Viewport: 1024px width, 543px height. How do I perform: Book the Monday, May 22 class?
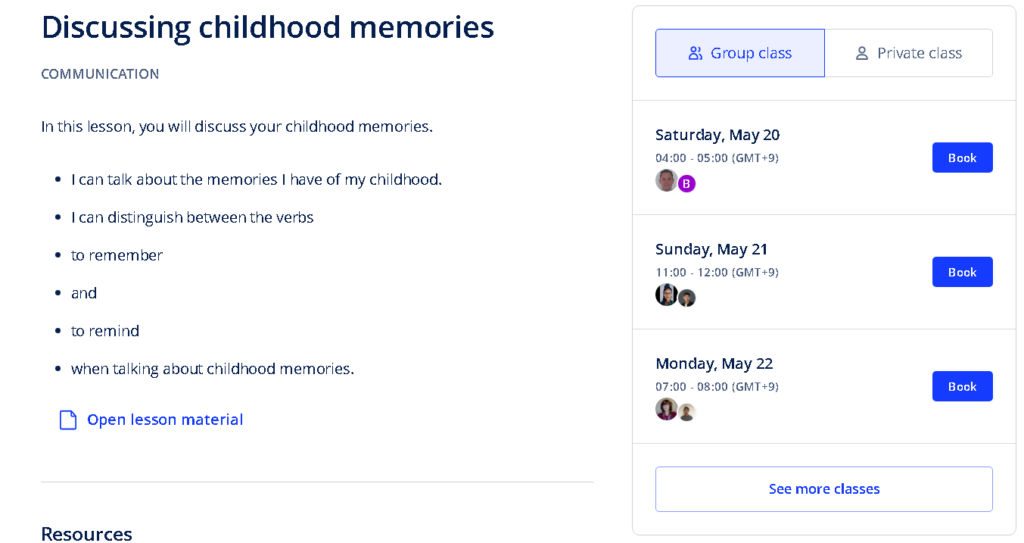point(962,386)
